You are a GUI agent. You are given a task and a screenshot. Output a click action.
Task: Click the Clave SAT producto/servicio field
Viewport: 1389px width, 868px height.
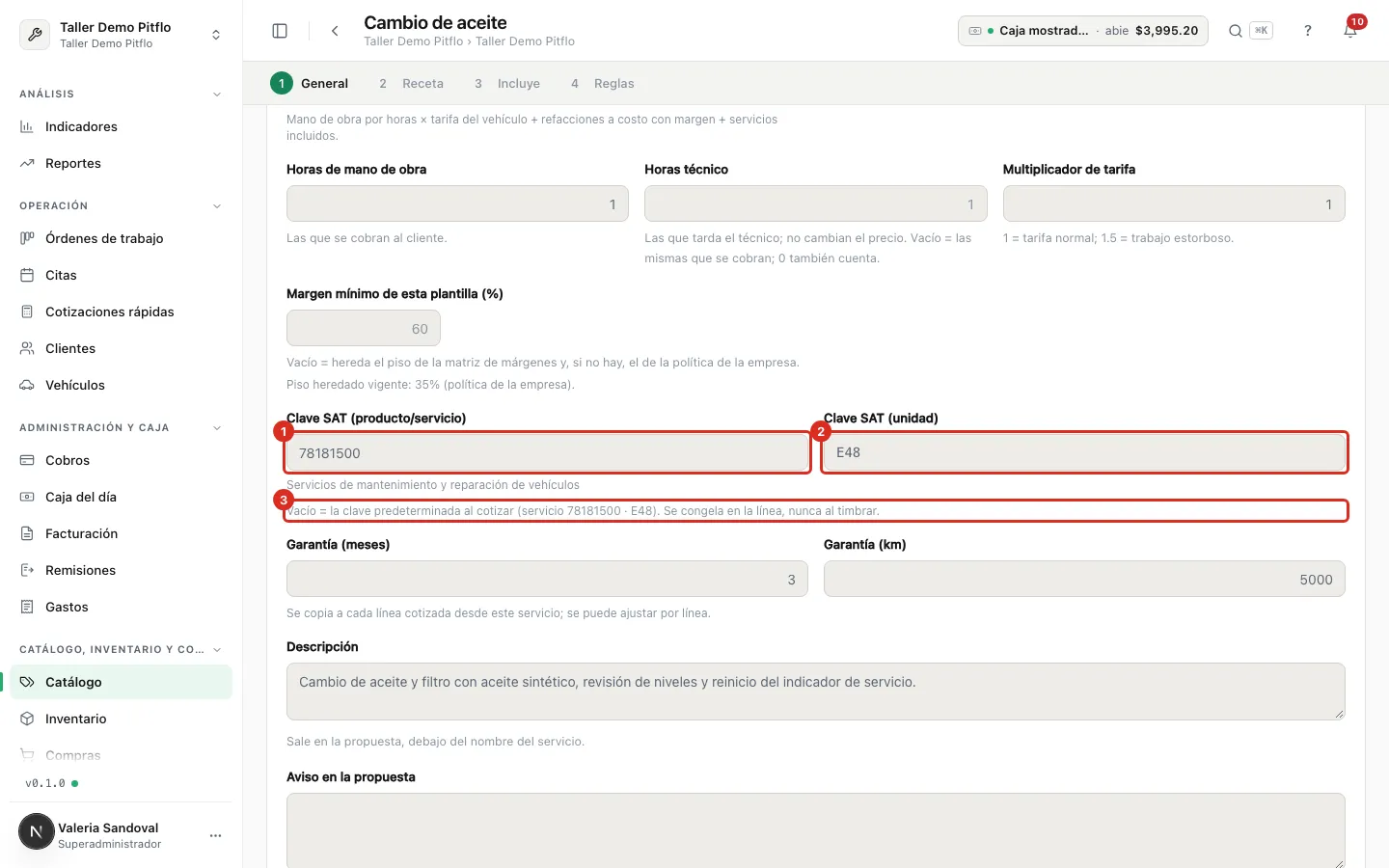547,452
